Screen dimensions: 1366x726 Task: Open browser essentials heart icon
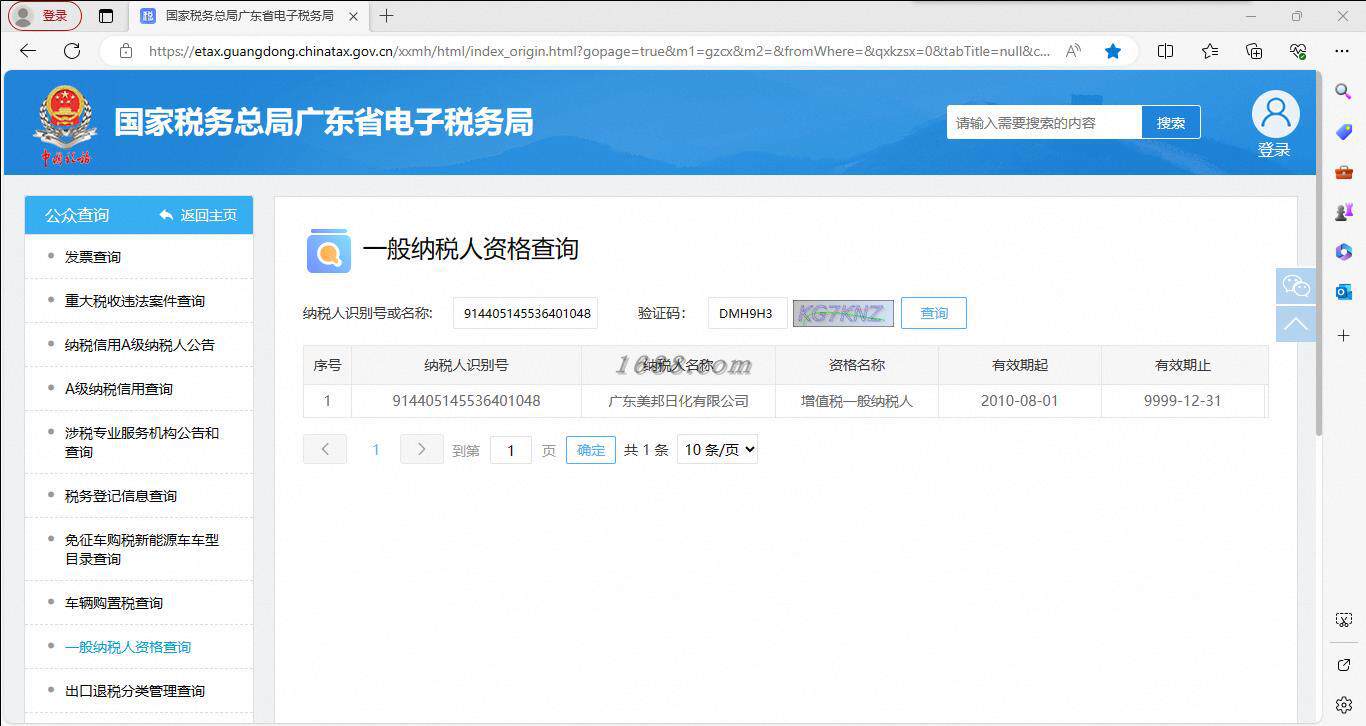coord(1299,51)
